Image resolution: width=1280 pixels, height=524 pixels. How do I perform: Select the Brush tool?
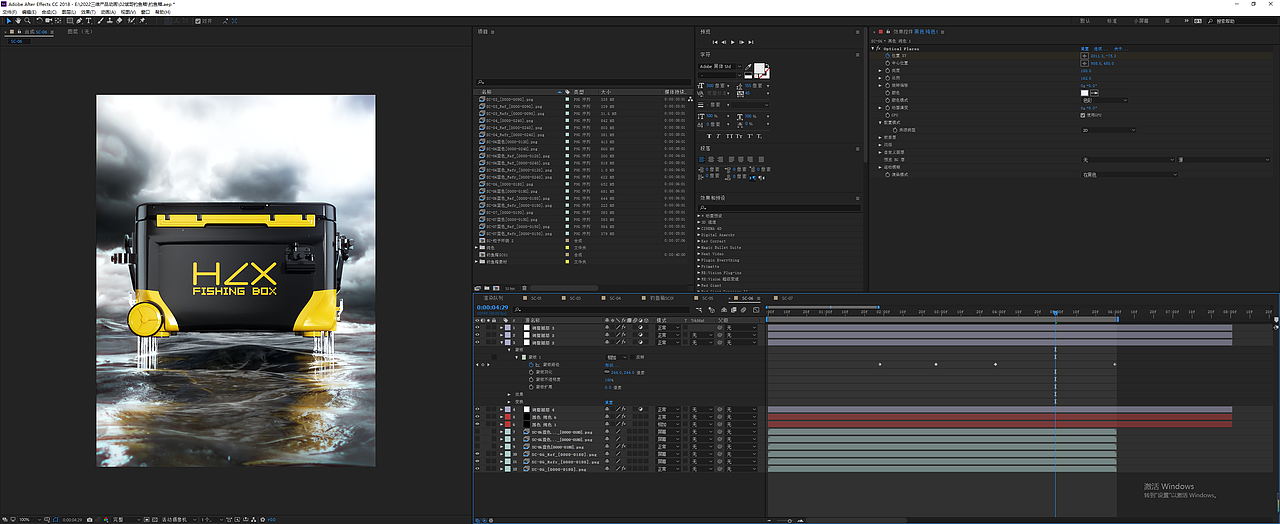[100, 21]
